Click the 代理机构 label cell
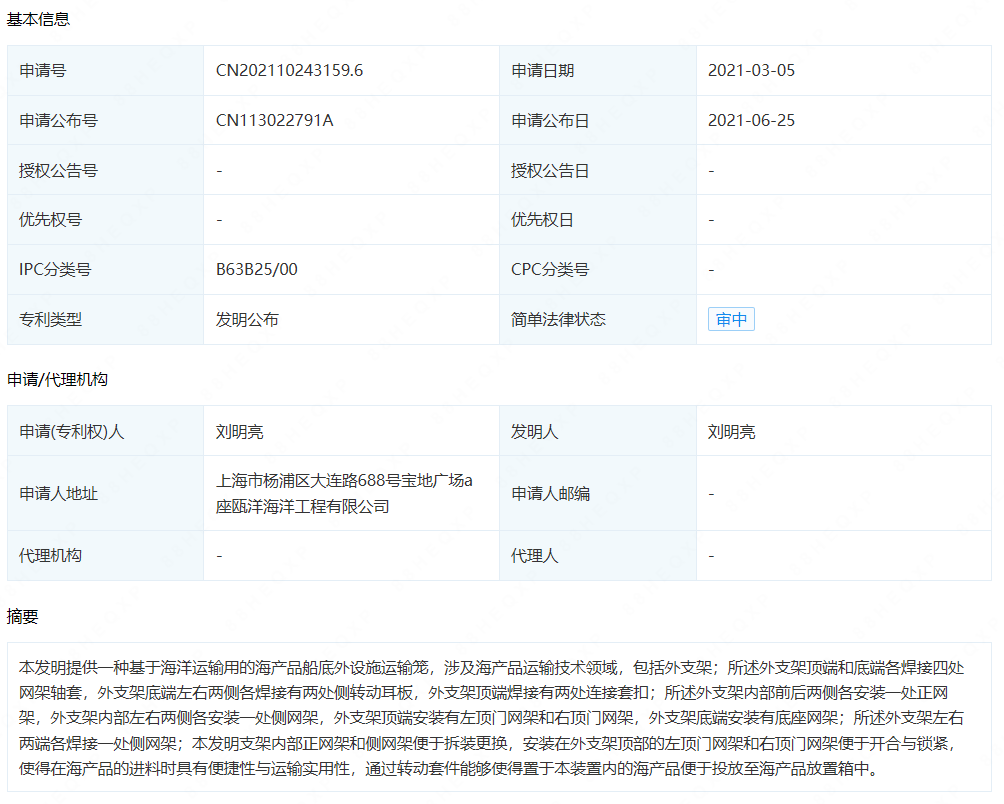1004x804 pixels. point(106,556)
